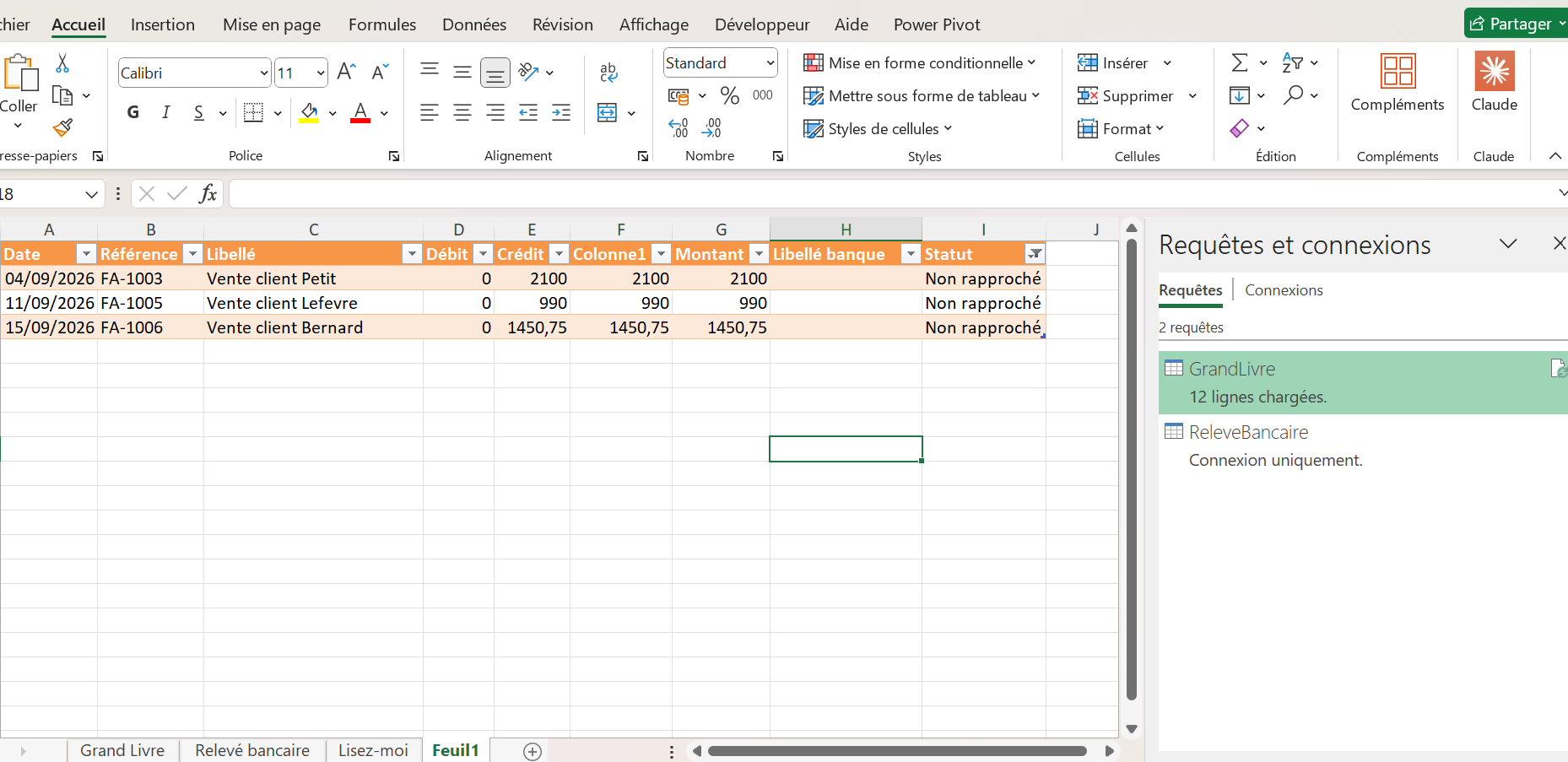Click the Cut scissors icon
The height and width of the screenshot is (762, 1568).
tap(62, 63)
